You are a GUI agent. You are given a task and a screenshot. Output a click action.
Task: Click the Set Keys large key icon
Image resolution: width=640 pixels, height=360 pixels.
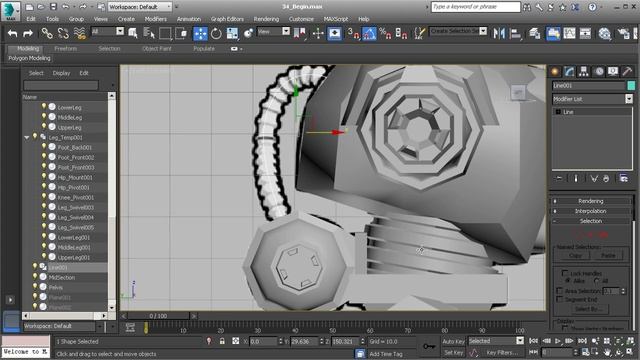pos(429,346)
